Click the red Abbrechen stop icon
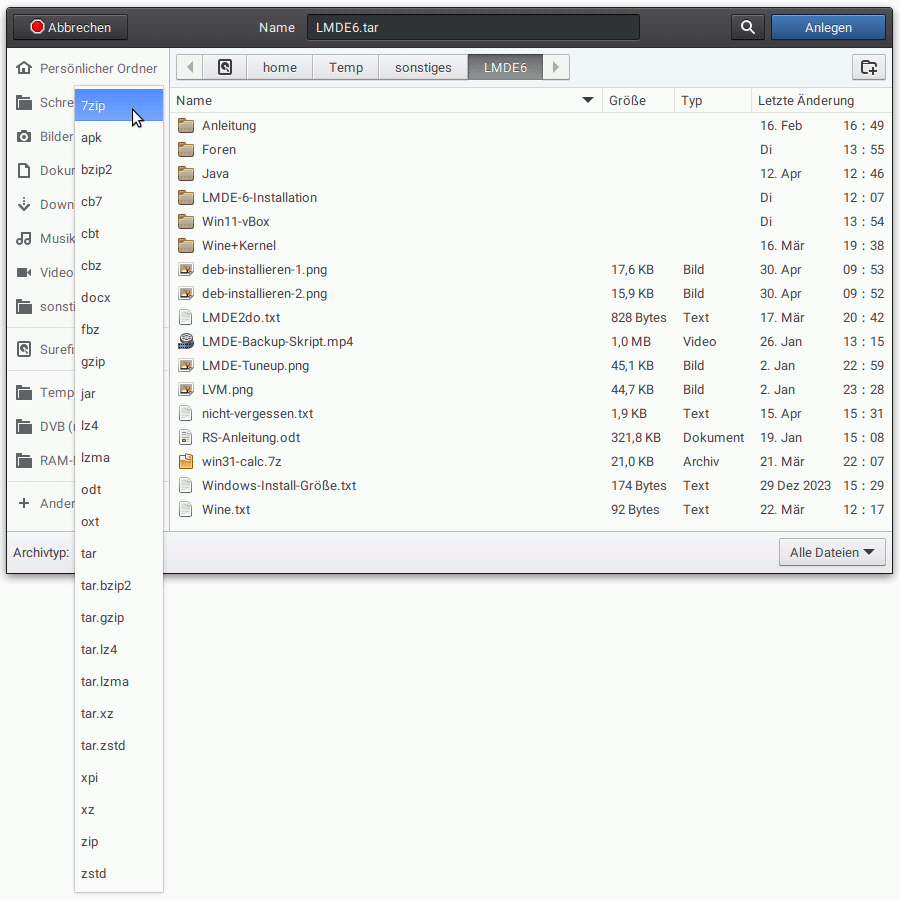This screenshot has height=900, width=900. [x=37, y=27]
